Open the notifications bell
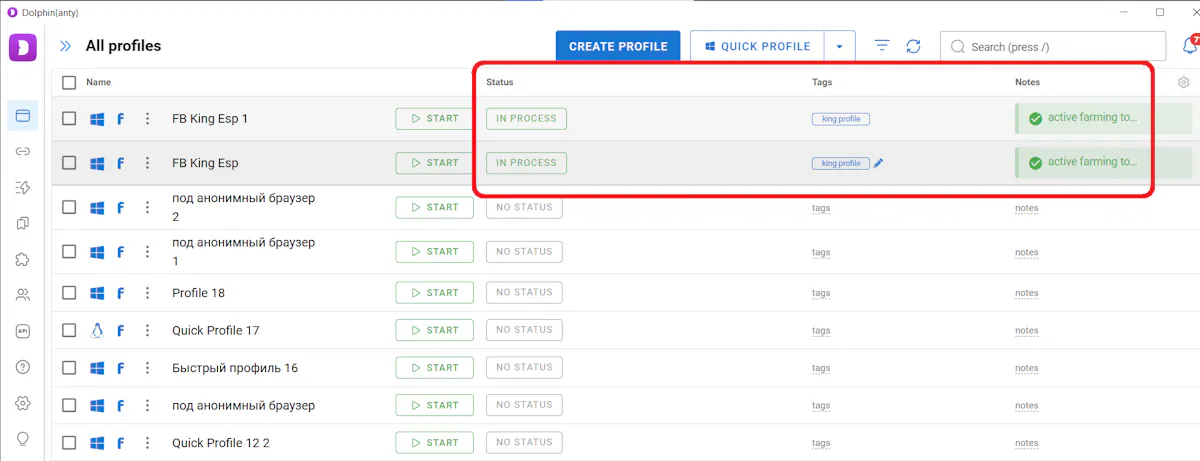1200x461 pixels. [x=1189, y=45]
